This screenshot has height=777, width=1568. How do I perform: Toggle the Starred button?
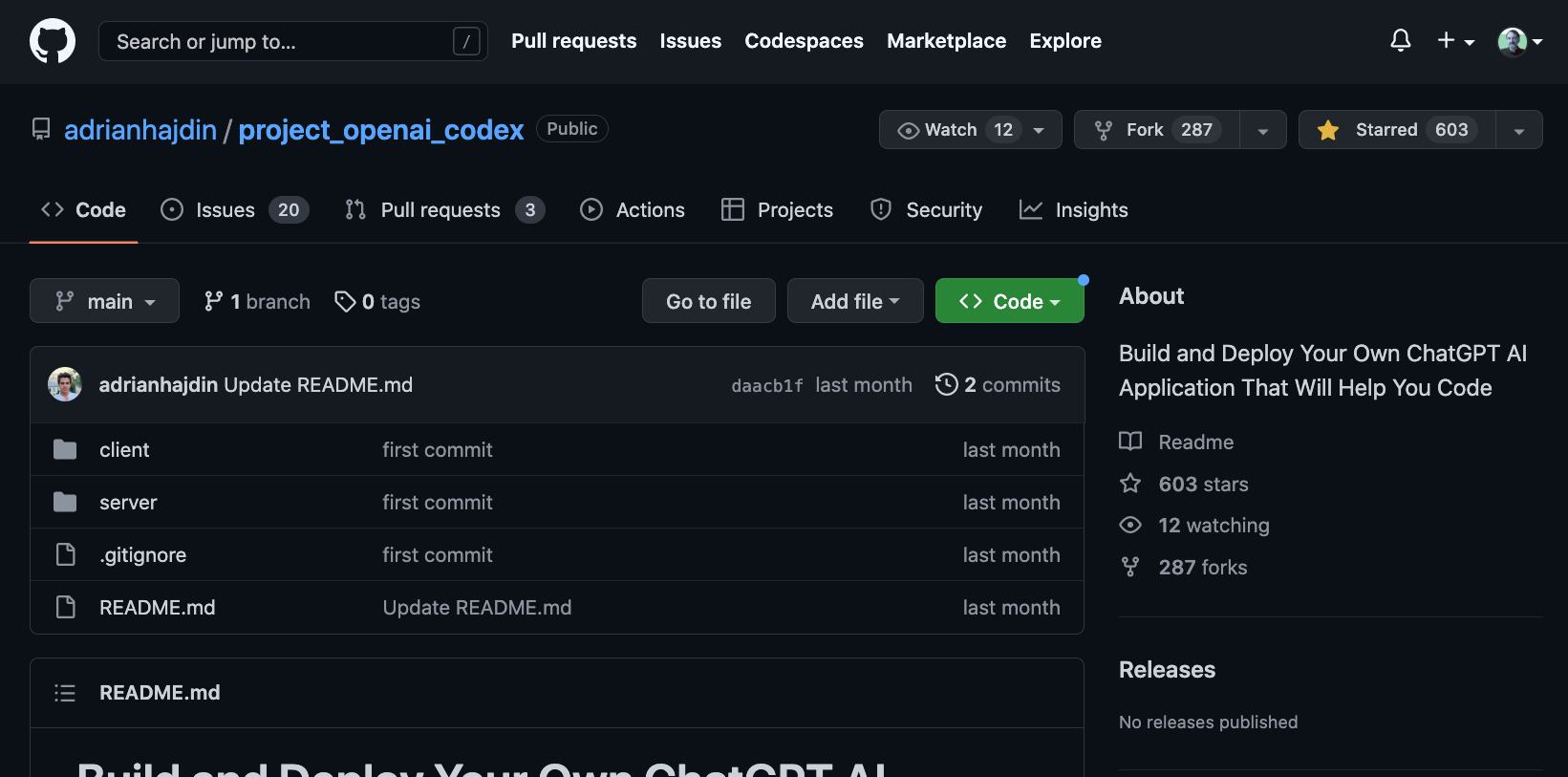(x=1396, y=130)
